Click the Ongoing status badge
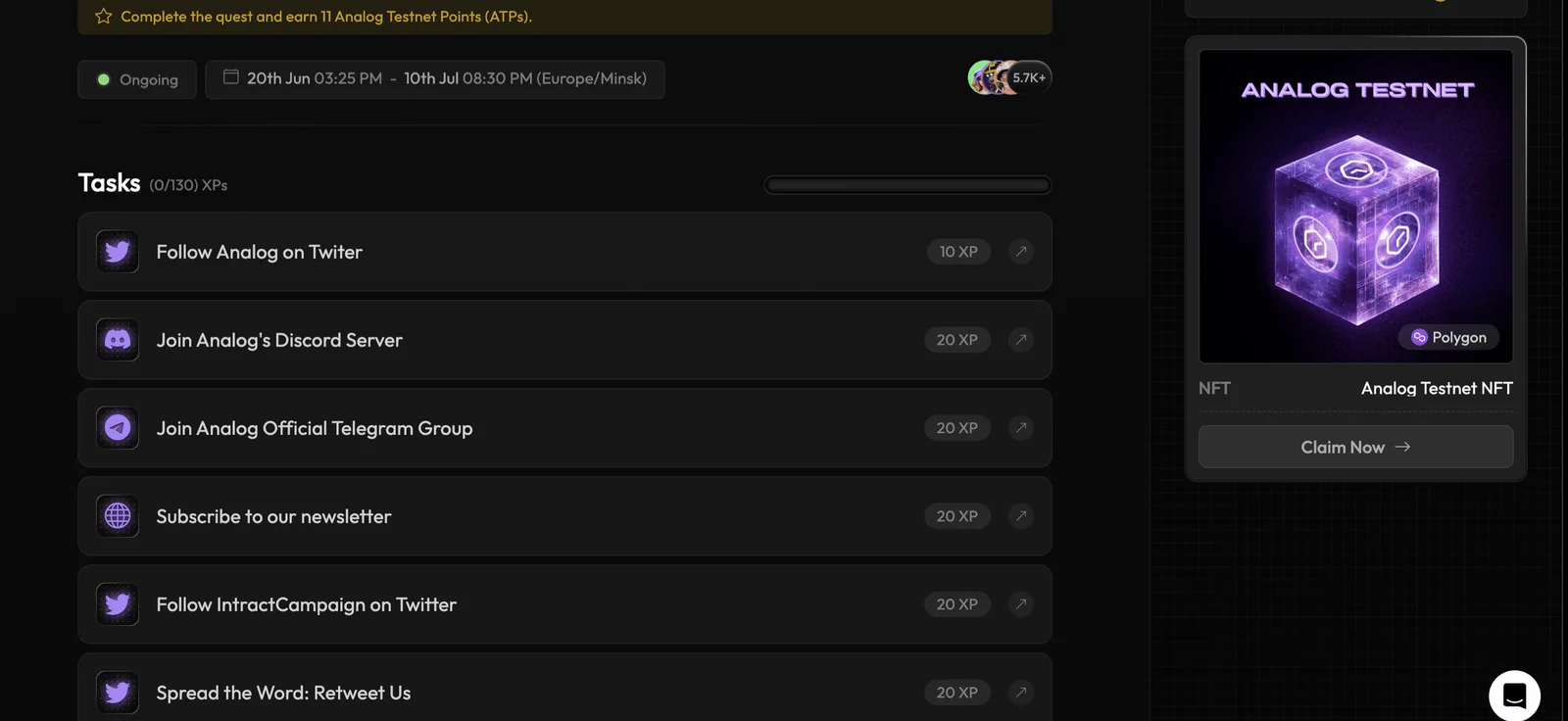The image size is (1568, 721). tap(137, 79)
